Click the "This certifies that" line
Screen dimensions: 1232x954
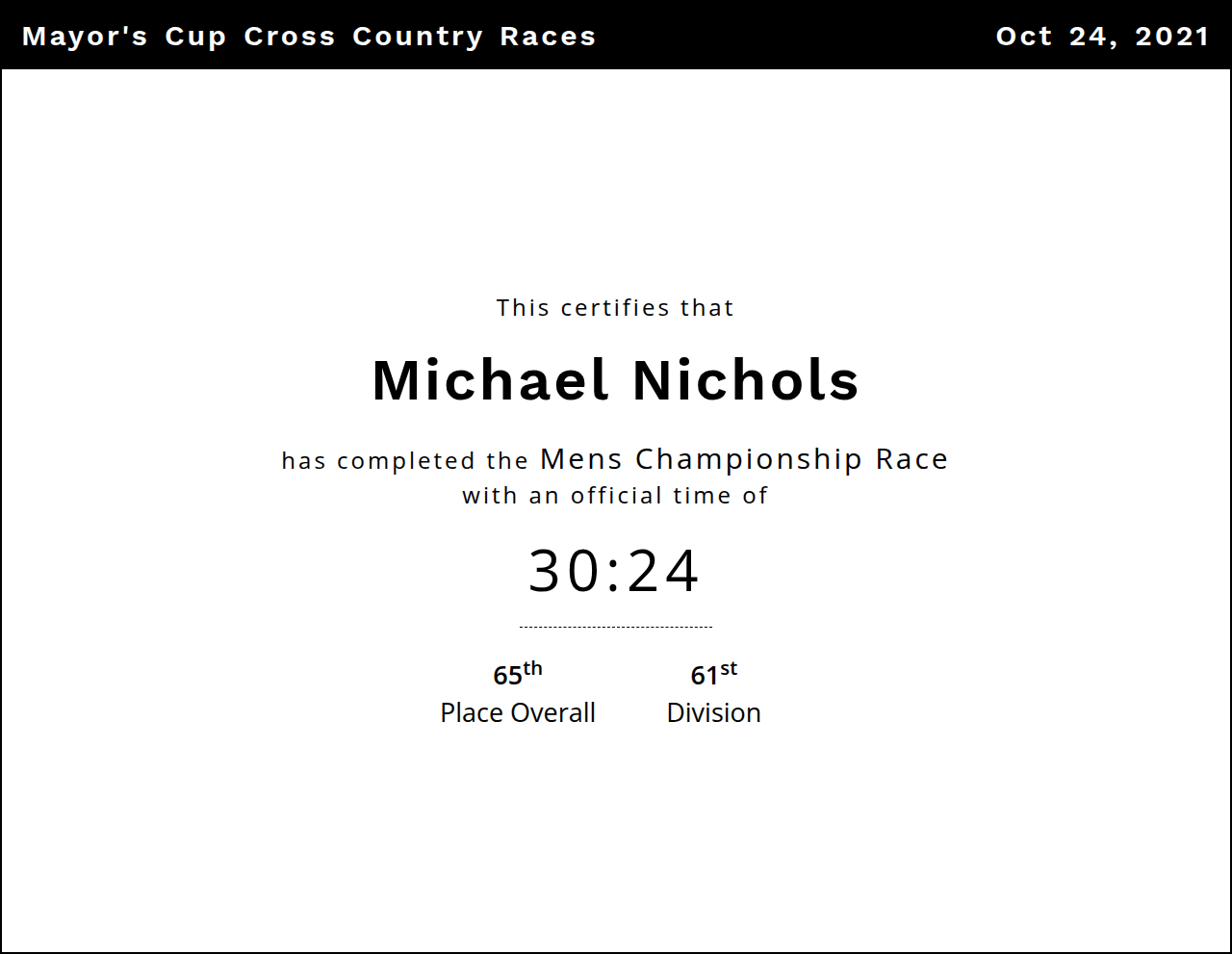(x=615, y=308)
